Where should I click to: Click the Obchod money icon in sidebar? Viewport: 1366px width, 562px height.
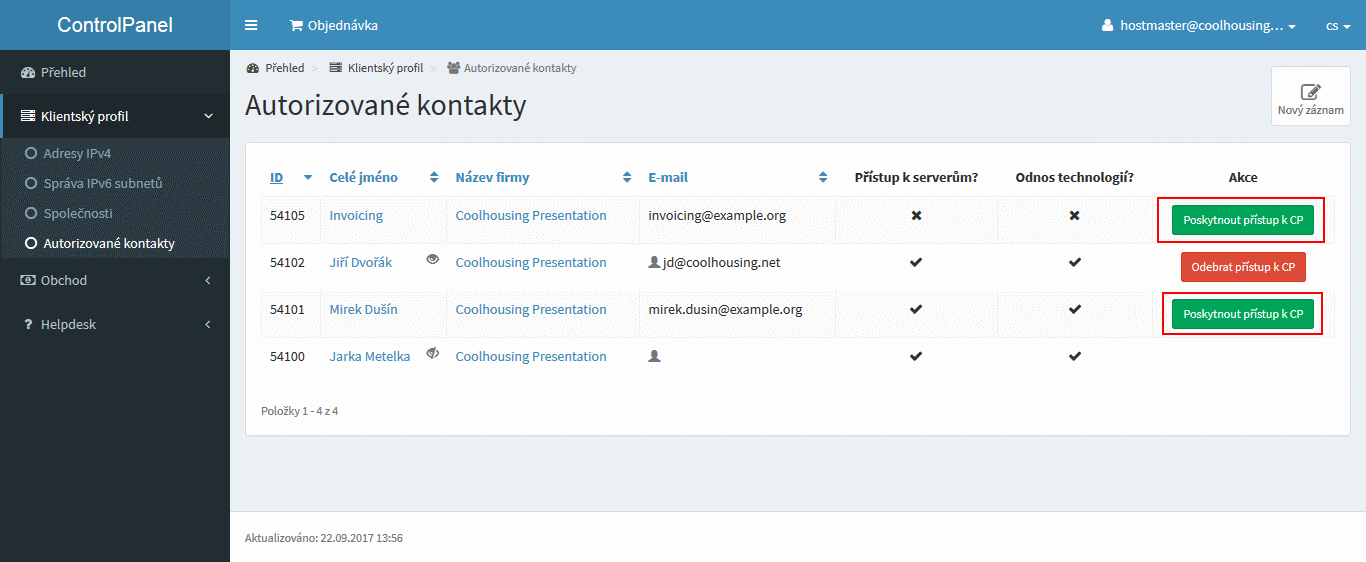tap(28, 280)
